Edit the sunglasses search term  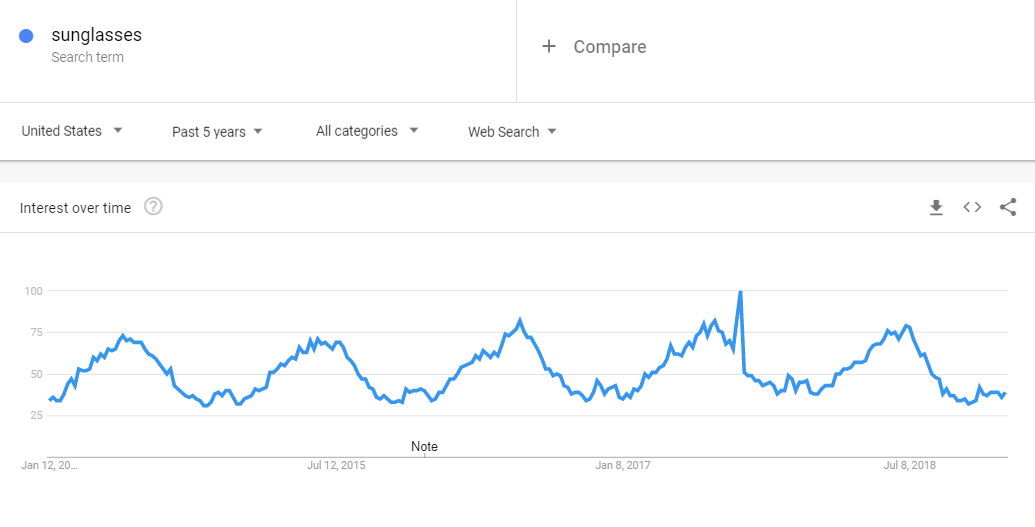96,35
